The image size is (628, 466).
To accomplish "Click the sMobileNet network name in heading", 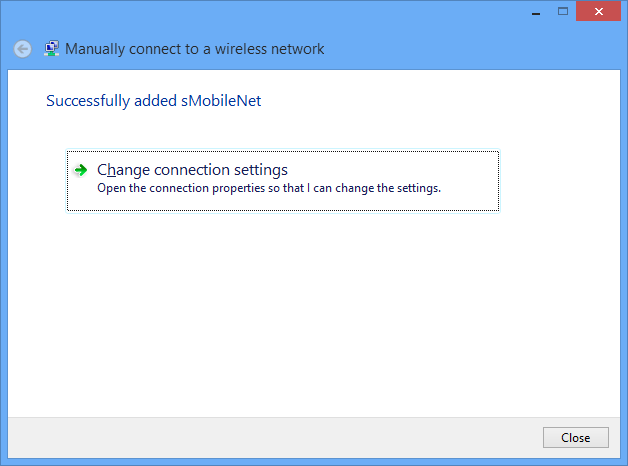I will click(x=220, y=101).
